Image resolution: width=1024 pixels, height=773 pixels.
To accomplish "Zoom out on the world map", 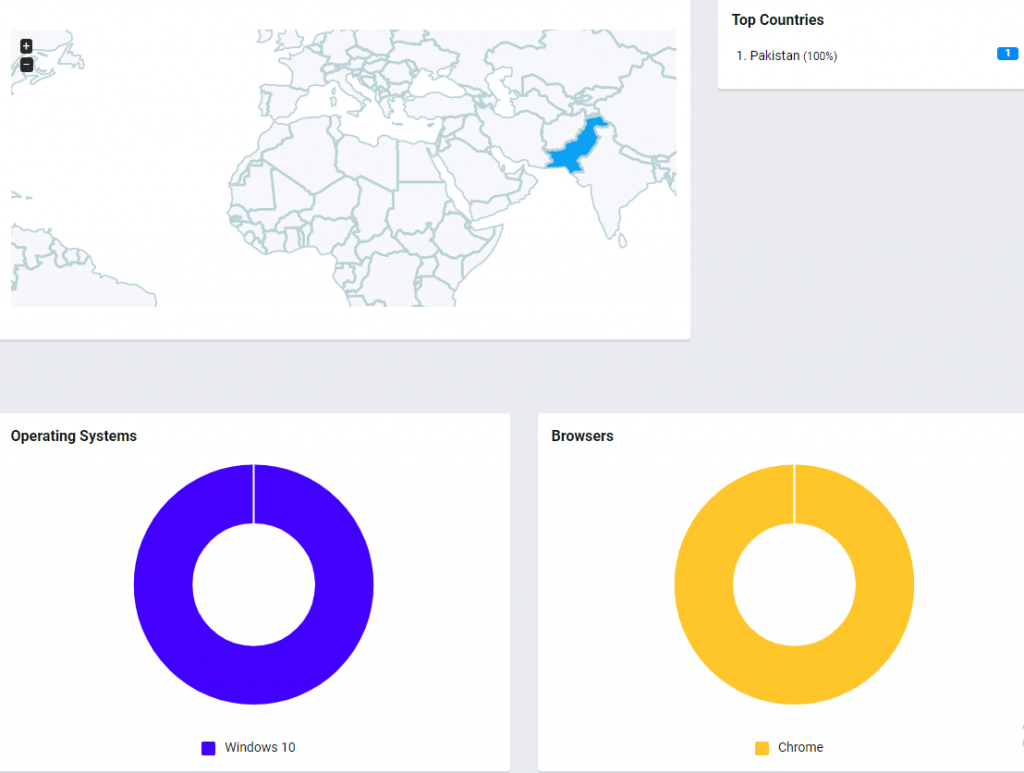I will [x=26, y=65].
